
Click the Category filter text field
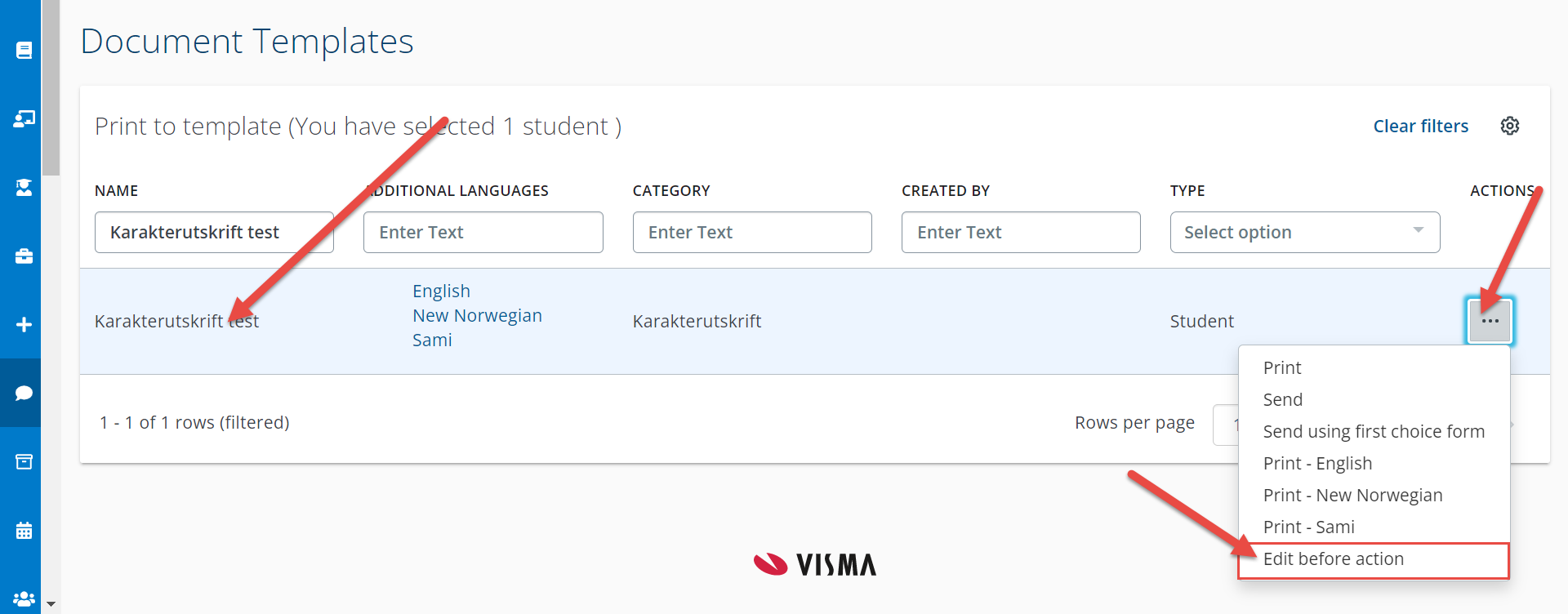(751, 233)
